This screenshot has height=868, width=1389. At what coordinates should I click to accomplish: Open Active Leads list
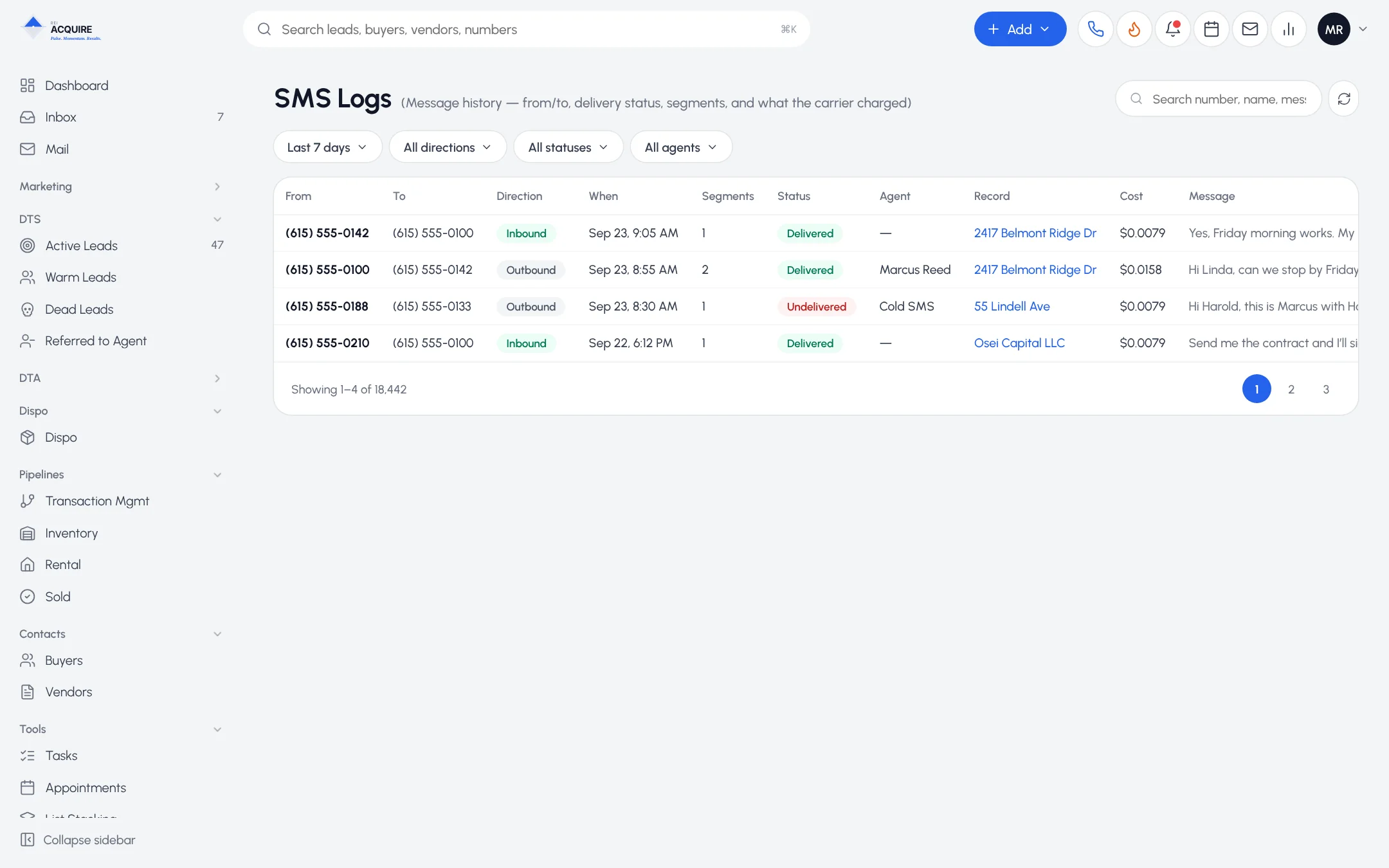click(121, 246)
